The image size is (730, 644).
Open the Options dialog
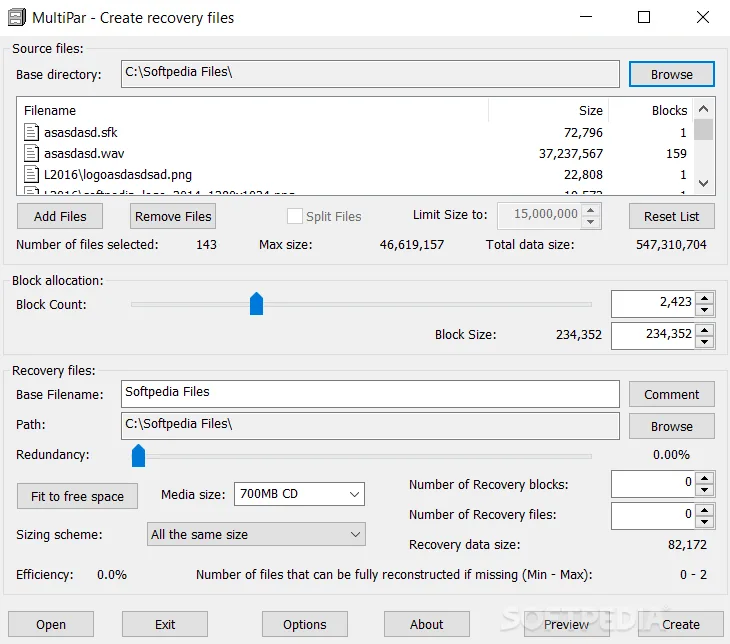(x=304, y=624)
